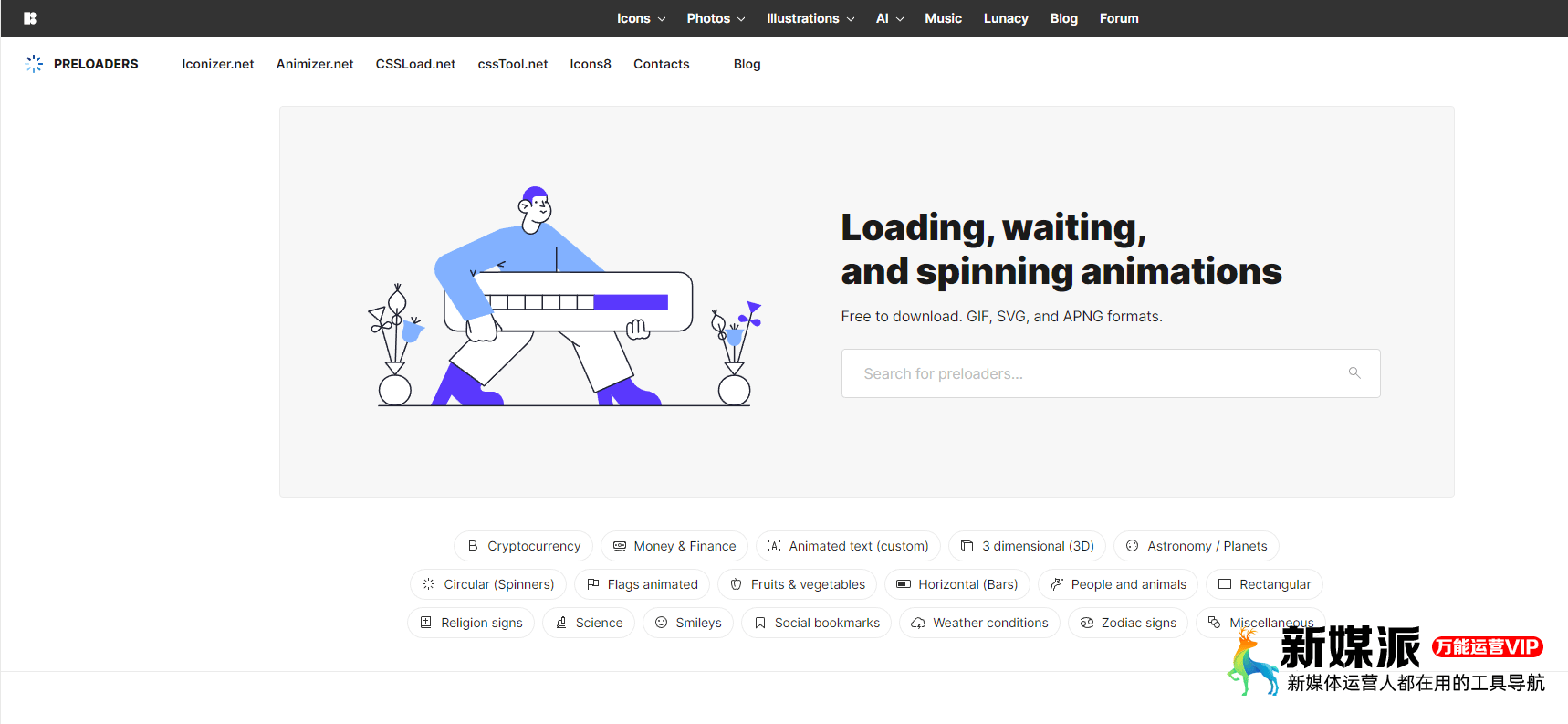1568x724 pixels.
Task: Click the Cryptocurrency bitcoin icon
Action: 473,546
